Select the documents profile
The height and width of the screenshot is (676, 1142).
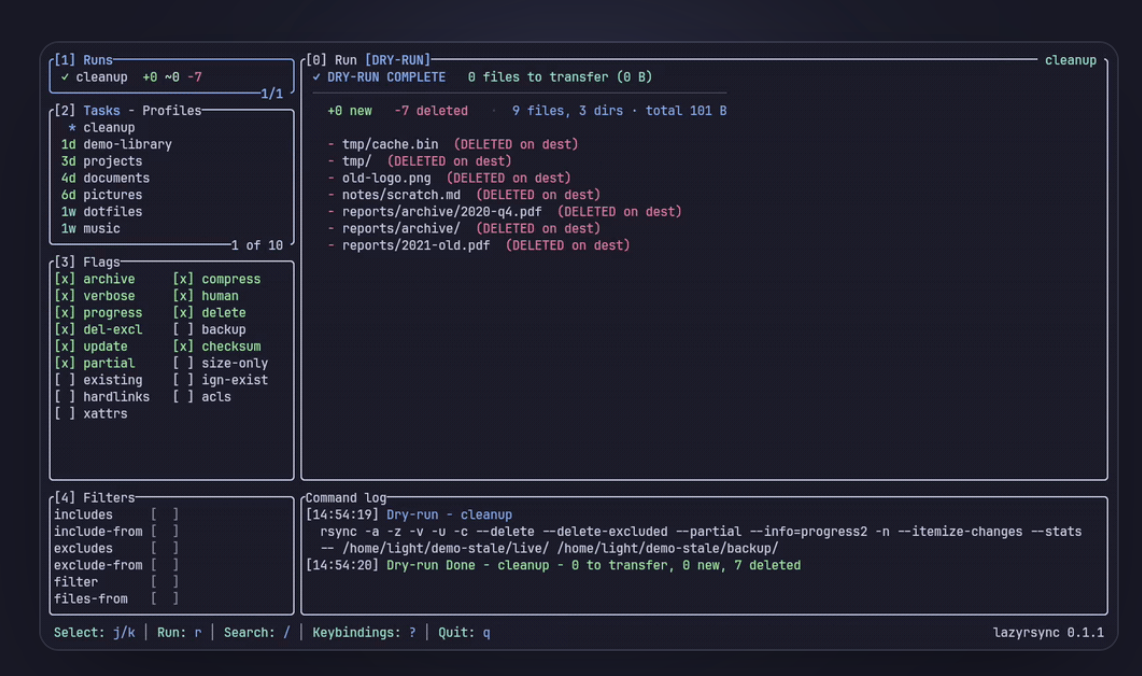click(171, 178)
